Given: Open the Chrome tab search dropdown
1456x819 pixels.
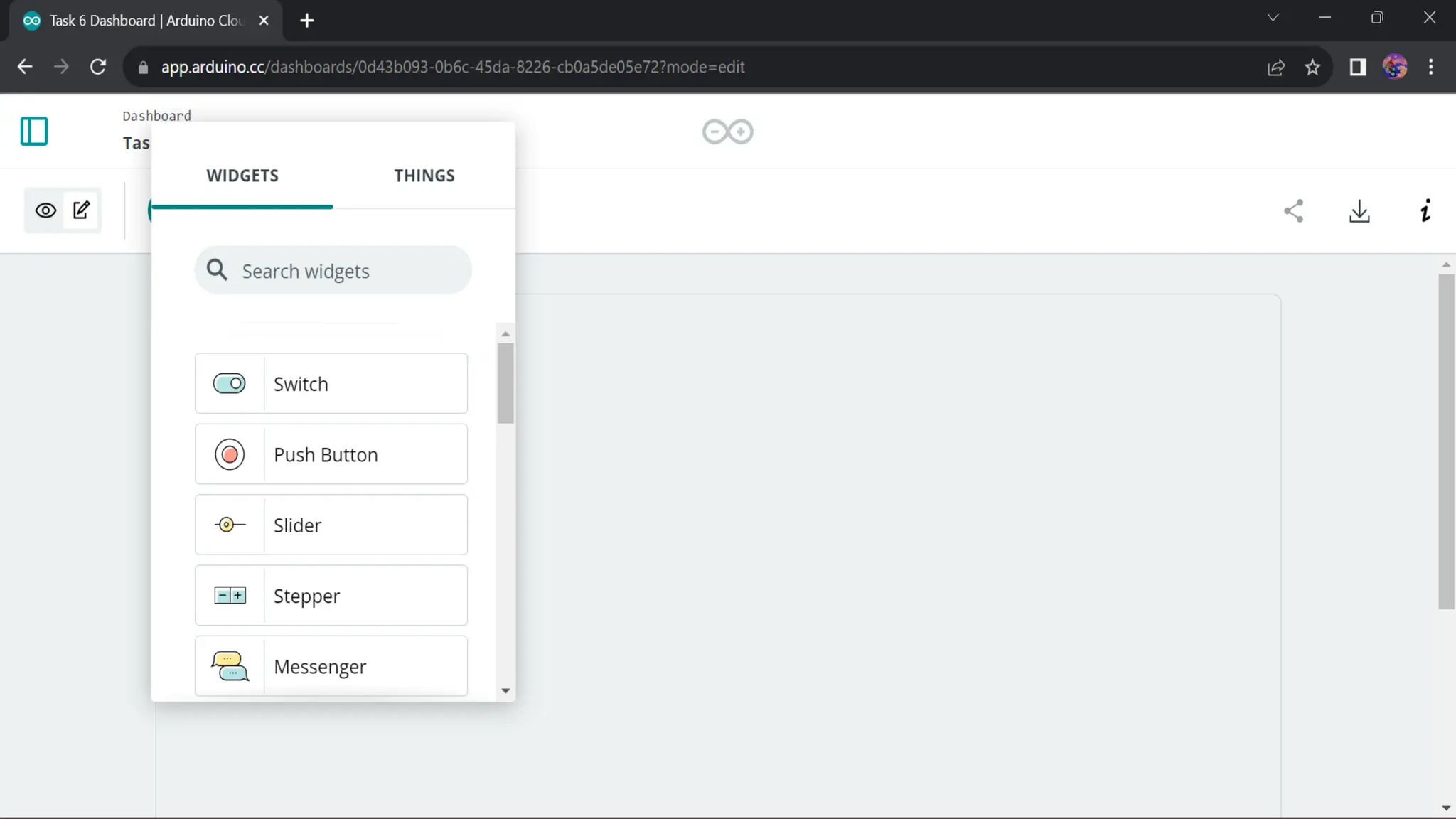Looking at the screenshot, I should pyautogui.click(x=1273, y=18).
